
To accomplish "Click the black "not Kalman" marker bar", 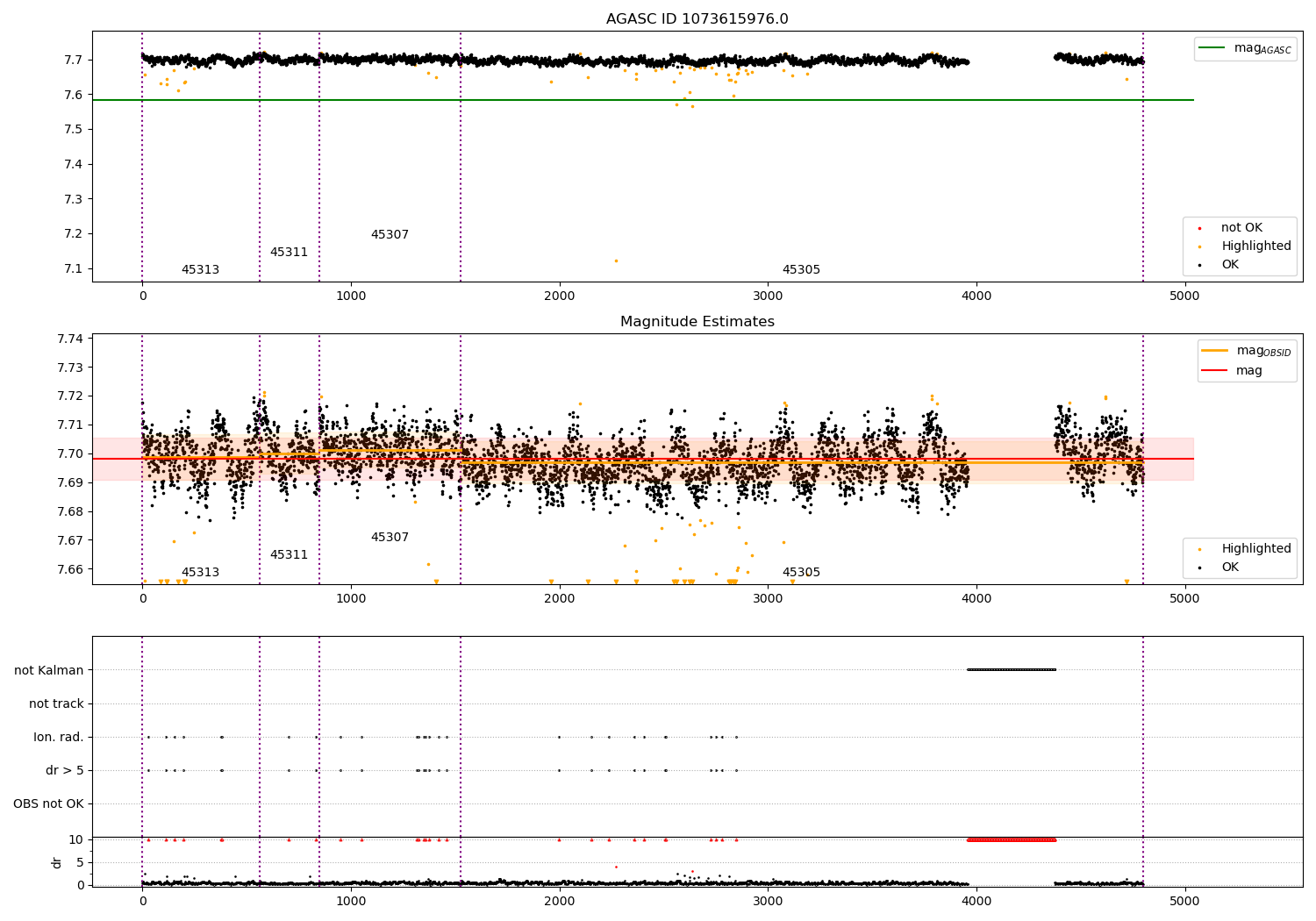I will tap(1012, 670).
